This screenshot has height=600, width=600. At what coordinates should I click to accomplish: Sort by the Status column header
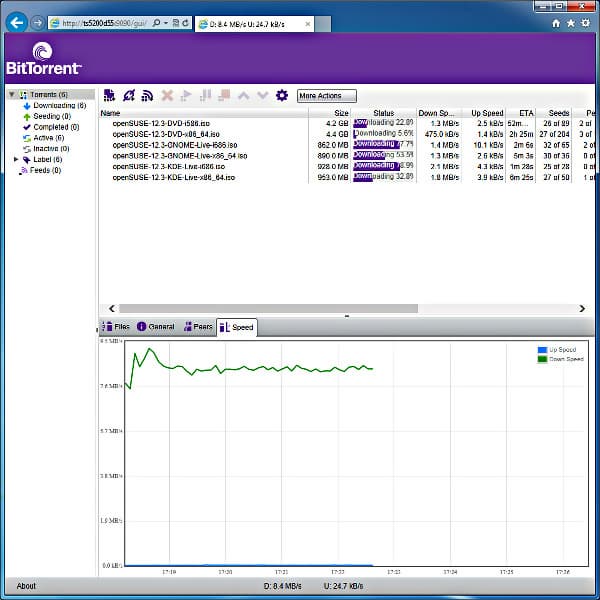point(383,113)
